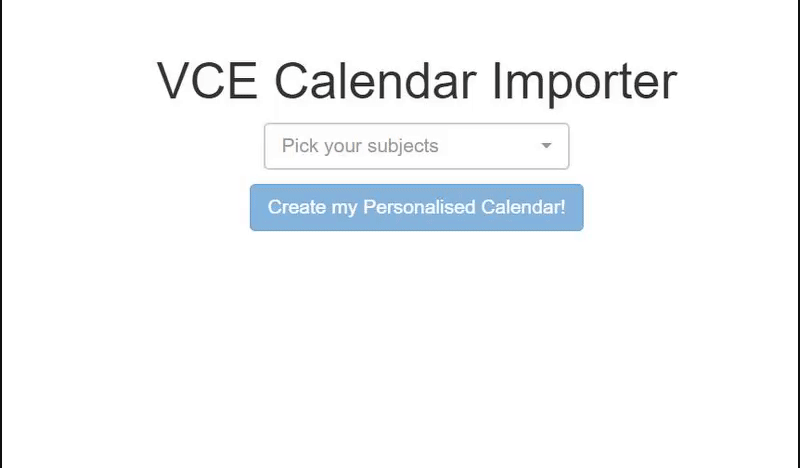Click the word 'subjects' inside the select box
Screen dimensions: 800x468
click(x=403, y=146)
